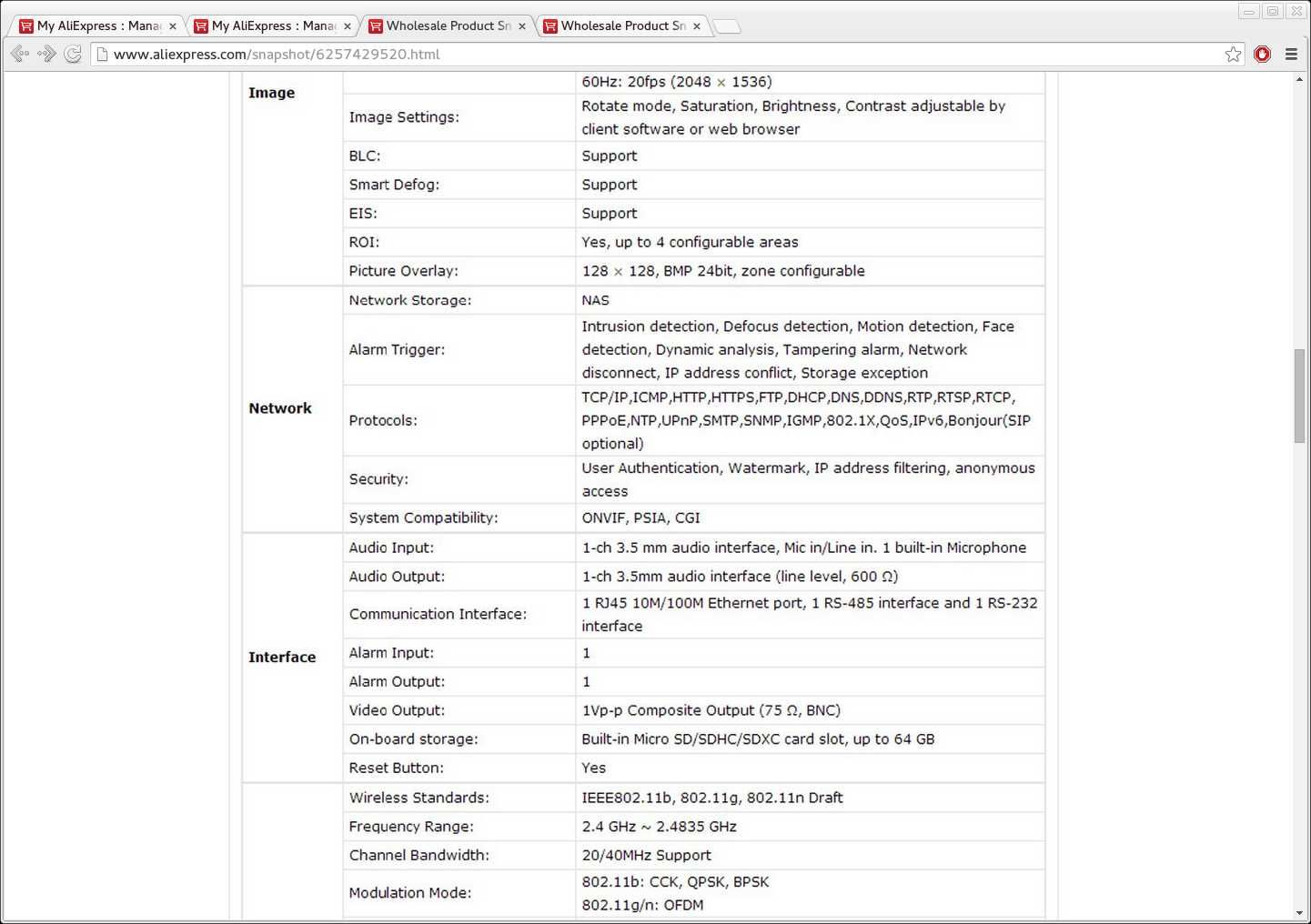
Task: Minimize the browser window
Action: click(1248, 11)
